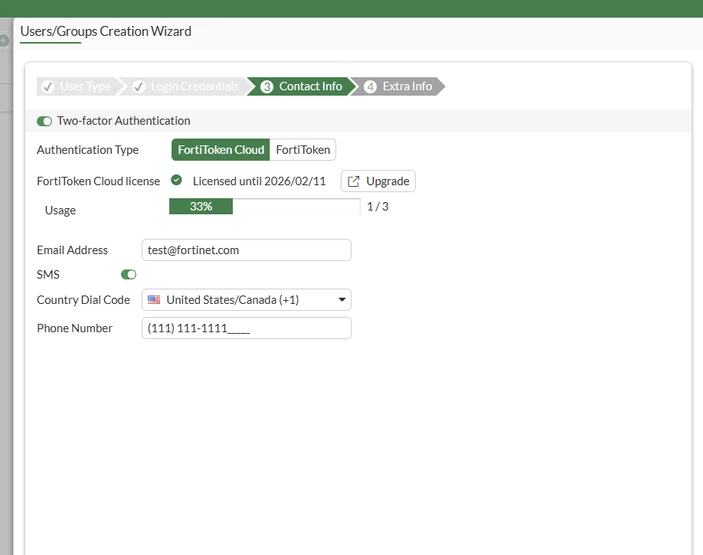Viewport: 703px width, 555px height.
Task: Click the Email Address field
Action: tap(246, 250)
